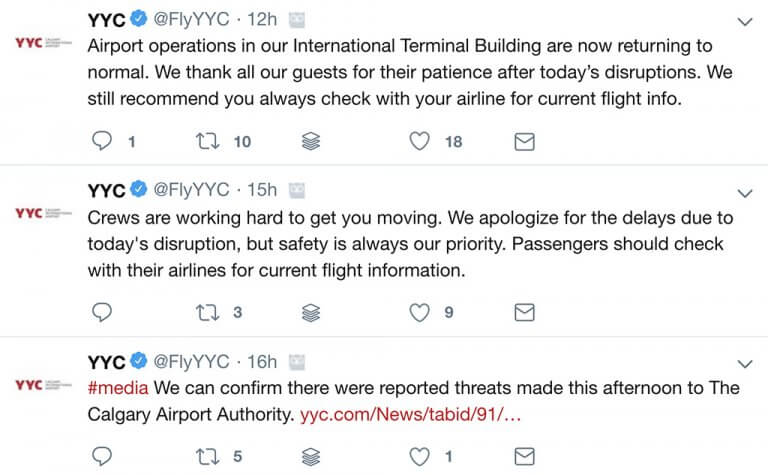
Task: Send the 12h tweet via direct message
Action: pyautogui.click(x=524, y=142)
